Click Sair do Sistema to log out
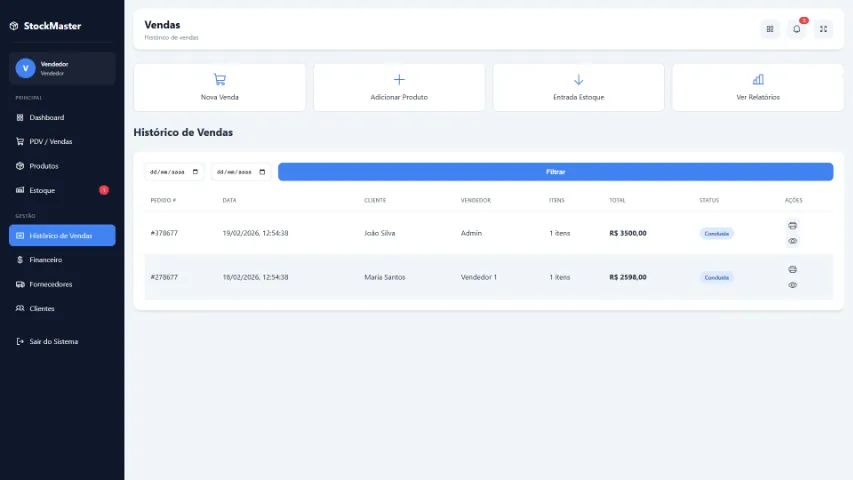The height and width of the screenshot is (480, 853). 53,342
